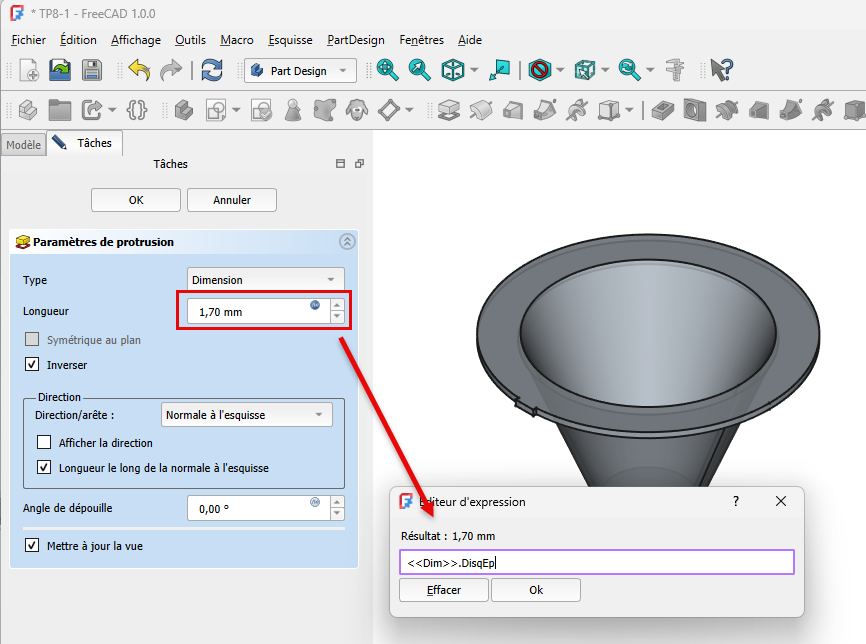Click the New document icon
This screenshot has height=644, width=866.
point(29,70)
